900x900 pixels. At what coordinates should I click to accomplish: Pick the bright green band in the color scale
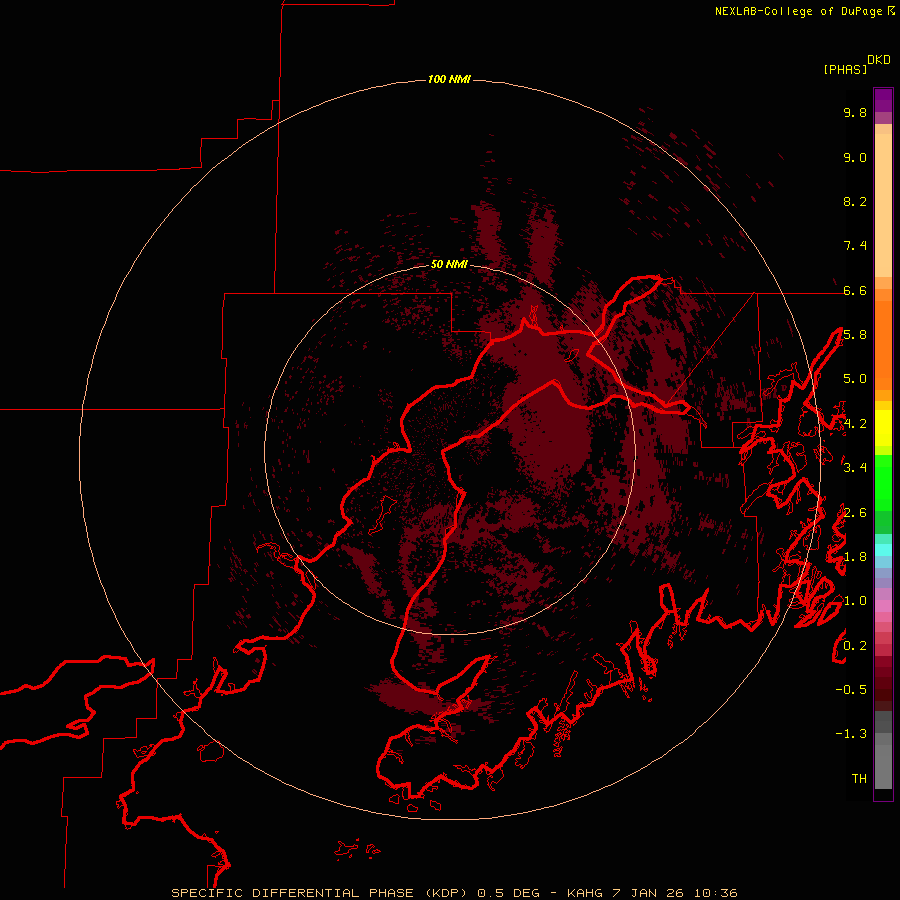tap(883, 482)
